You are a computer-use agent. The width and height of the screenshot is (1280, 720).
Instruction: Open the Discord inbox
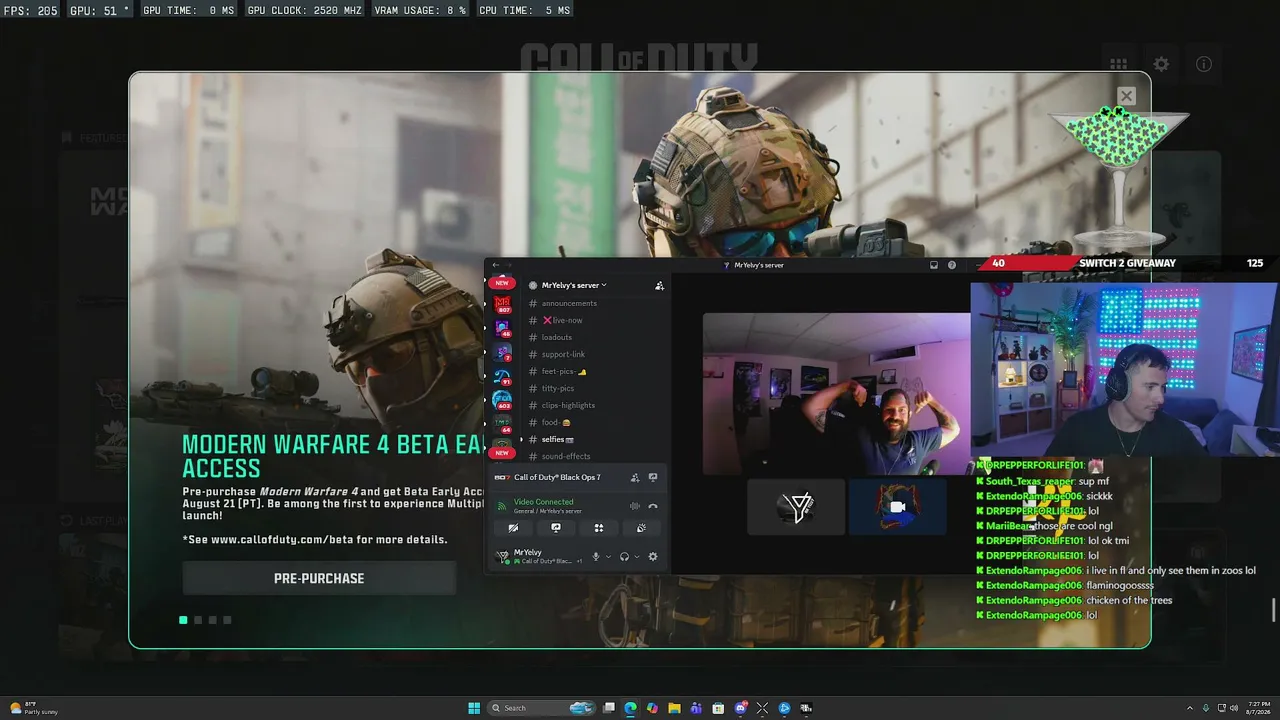tap(934, 265)
